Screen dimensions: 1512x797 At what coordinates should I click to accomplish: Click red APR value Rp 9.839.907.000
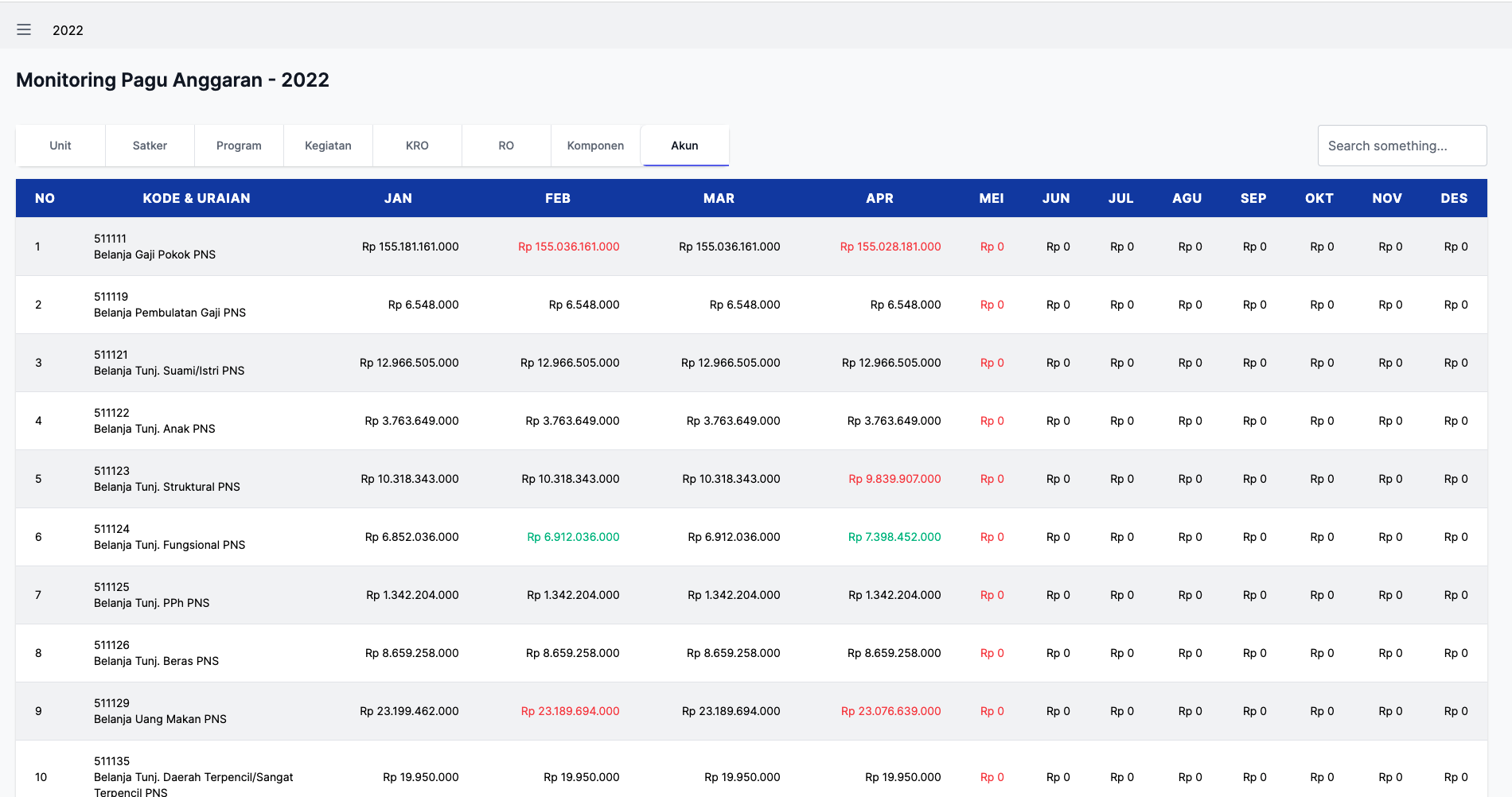(x=894, y=479)
